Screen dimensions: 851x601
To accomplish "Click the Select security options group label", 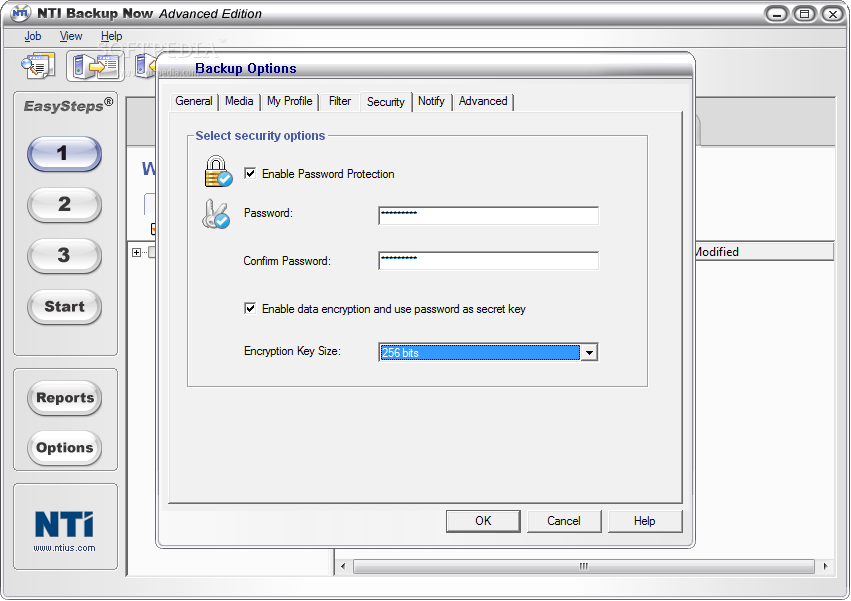I will point(260,136).
